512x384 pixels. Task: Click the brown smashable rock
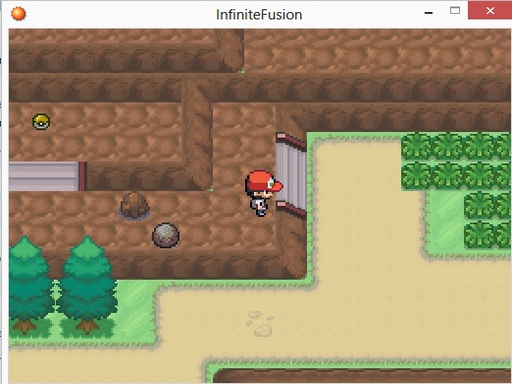coord(134,206)
